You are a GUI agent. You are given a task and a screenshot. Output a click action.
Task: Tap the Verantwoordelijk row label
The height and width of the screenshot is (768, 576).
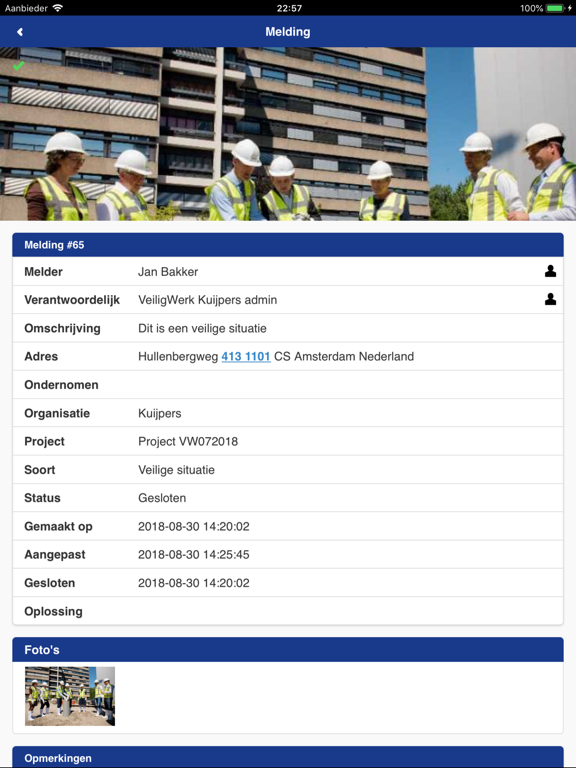72,300
